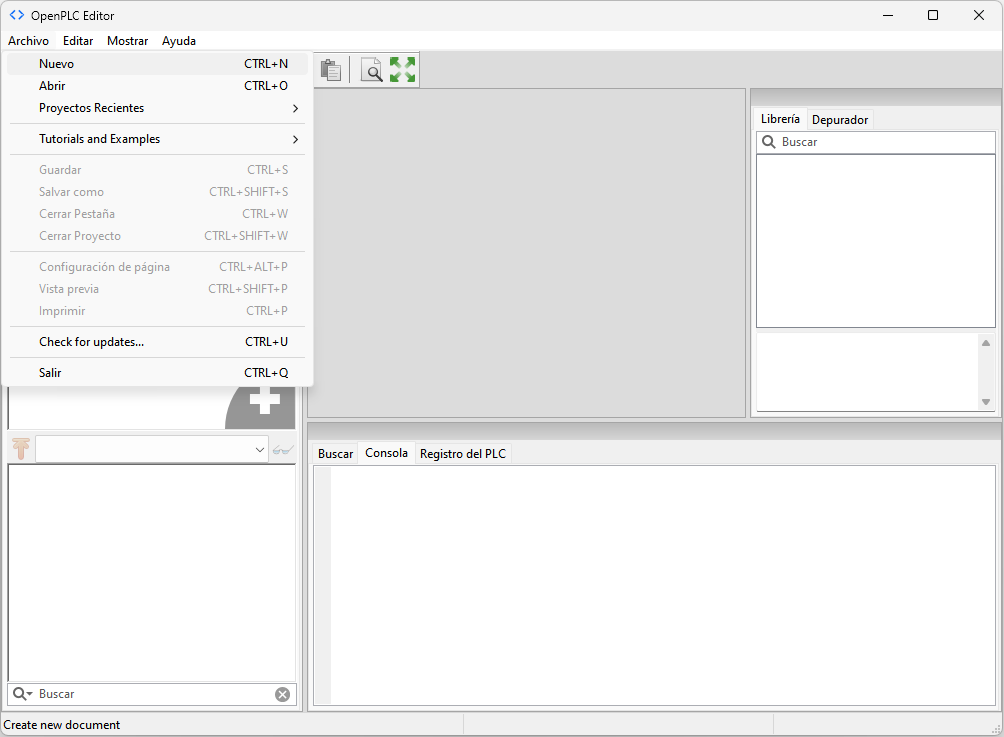
Task: Open the search-in-project magnifier toolbar icon
Action: click(371, 70)
